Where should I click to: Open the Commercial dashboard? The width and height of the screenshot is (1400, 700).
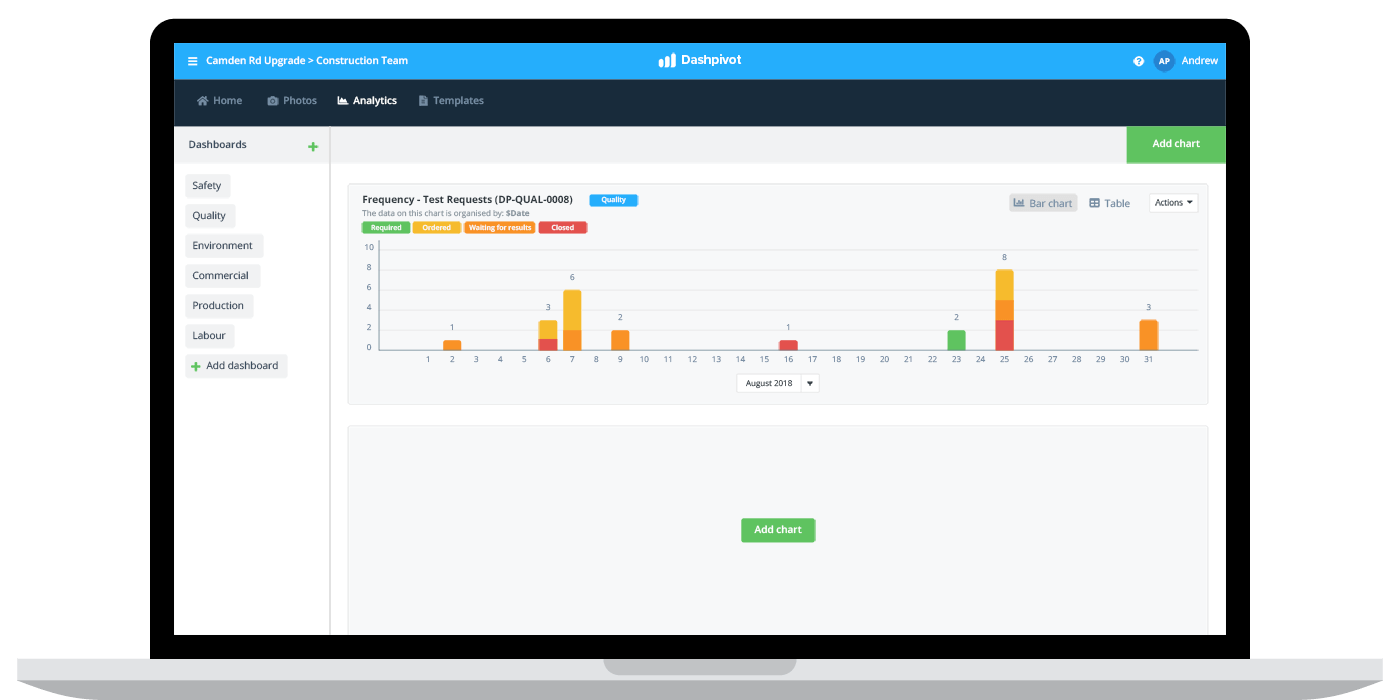tap(221, 276)
